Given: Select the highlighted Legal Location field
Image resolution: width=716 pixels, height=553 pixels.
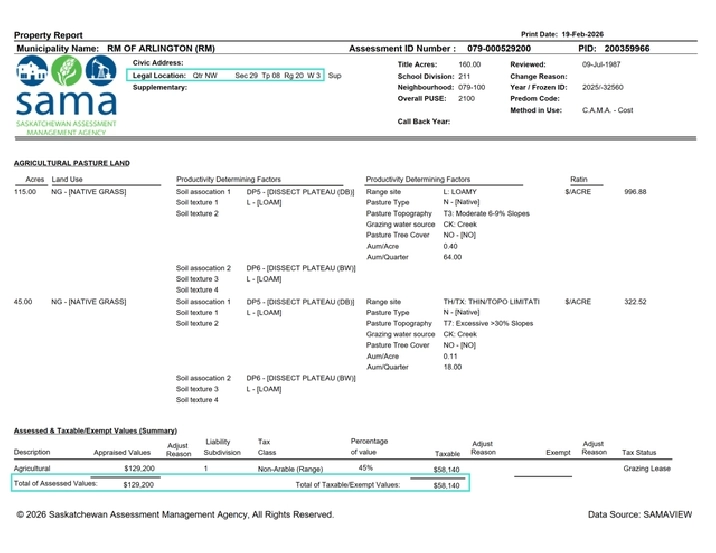Looking at the screenshot, I should (x=227, y=75).
